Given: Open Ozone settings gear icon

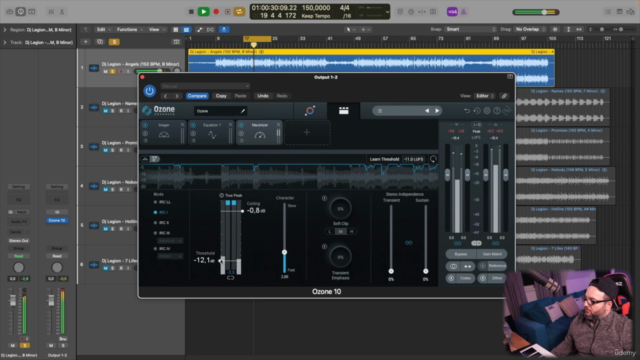Looking at the screenshot, I should [487, 111].
